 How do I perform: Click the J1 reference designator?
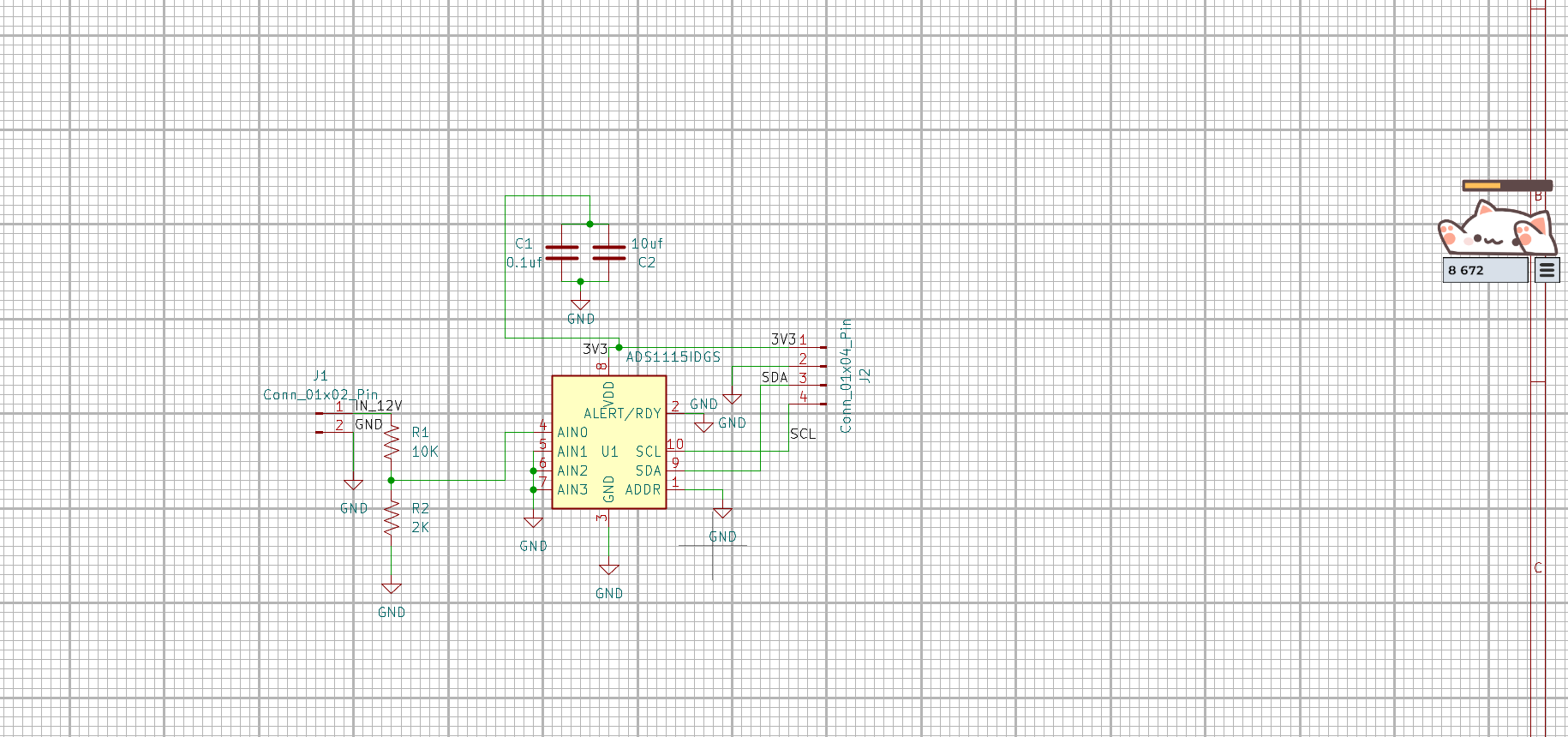click(x=320, y=375)
